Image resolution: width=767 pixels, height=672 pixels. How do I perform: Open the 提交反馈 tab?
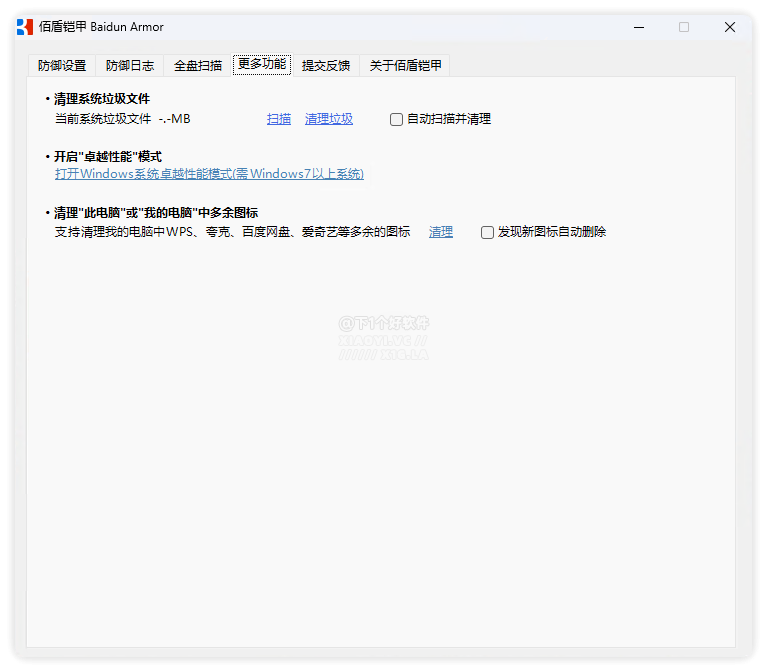(326, 66)
